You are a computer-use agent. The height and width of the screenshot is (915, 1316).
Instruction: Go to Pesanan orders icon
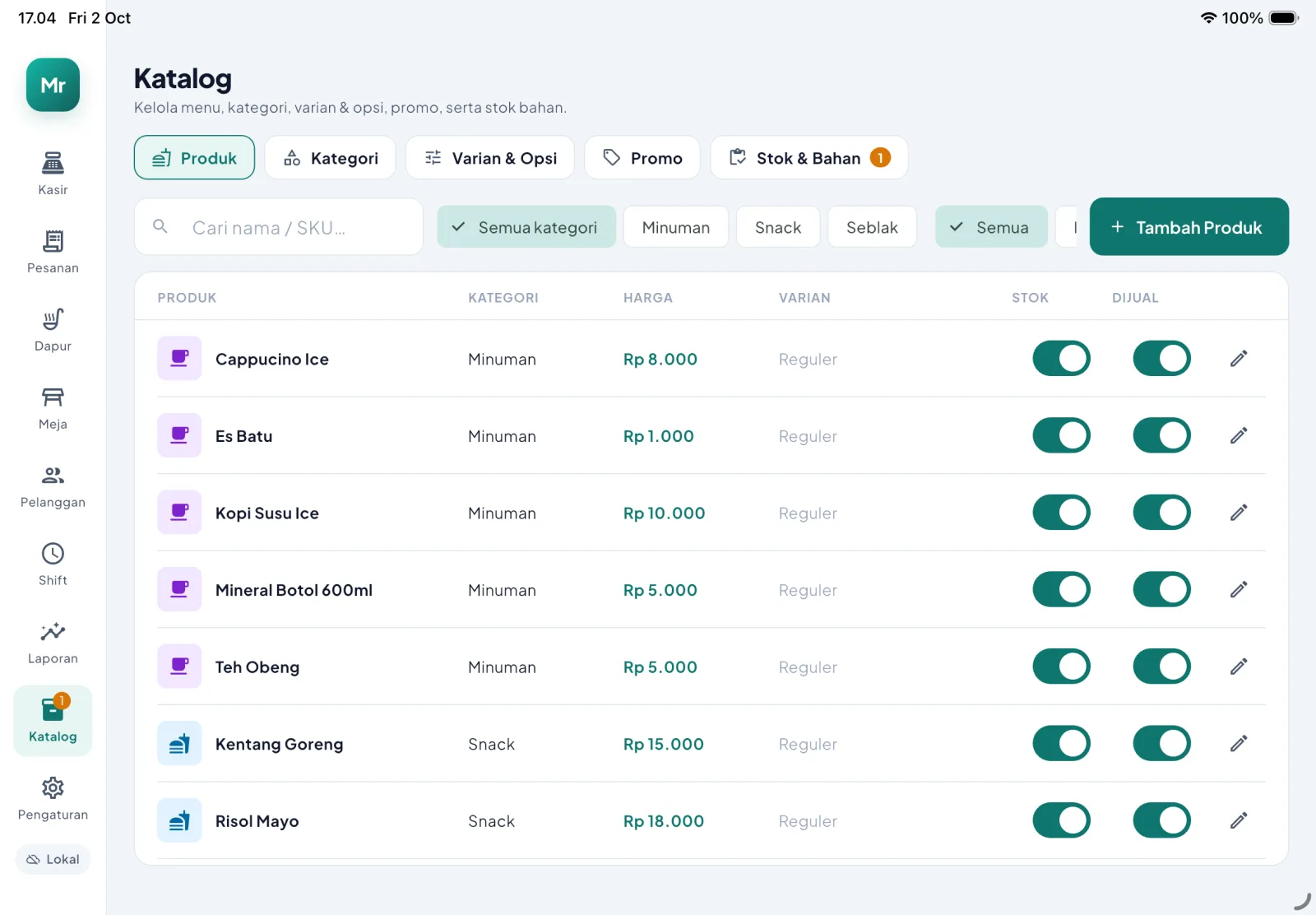coord(53,241)
